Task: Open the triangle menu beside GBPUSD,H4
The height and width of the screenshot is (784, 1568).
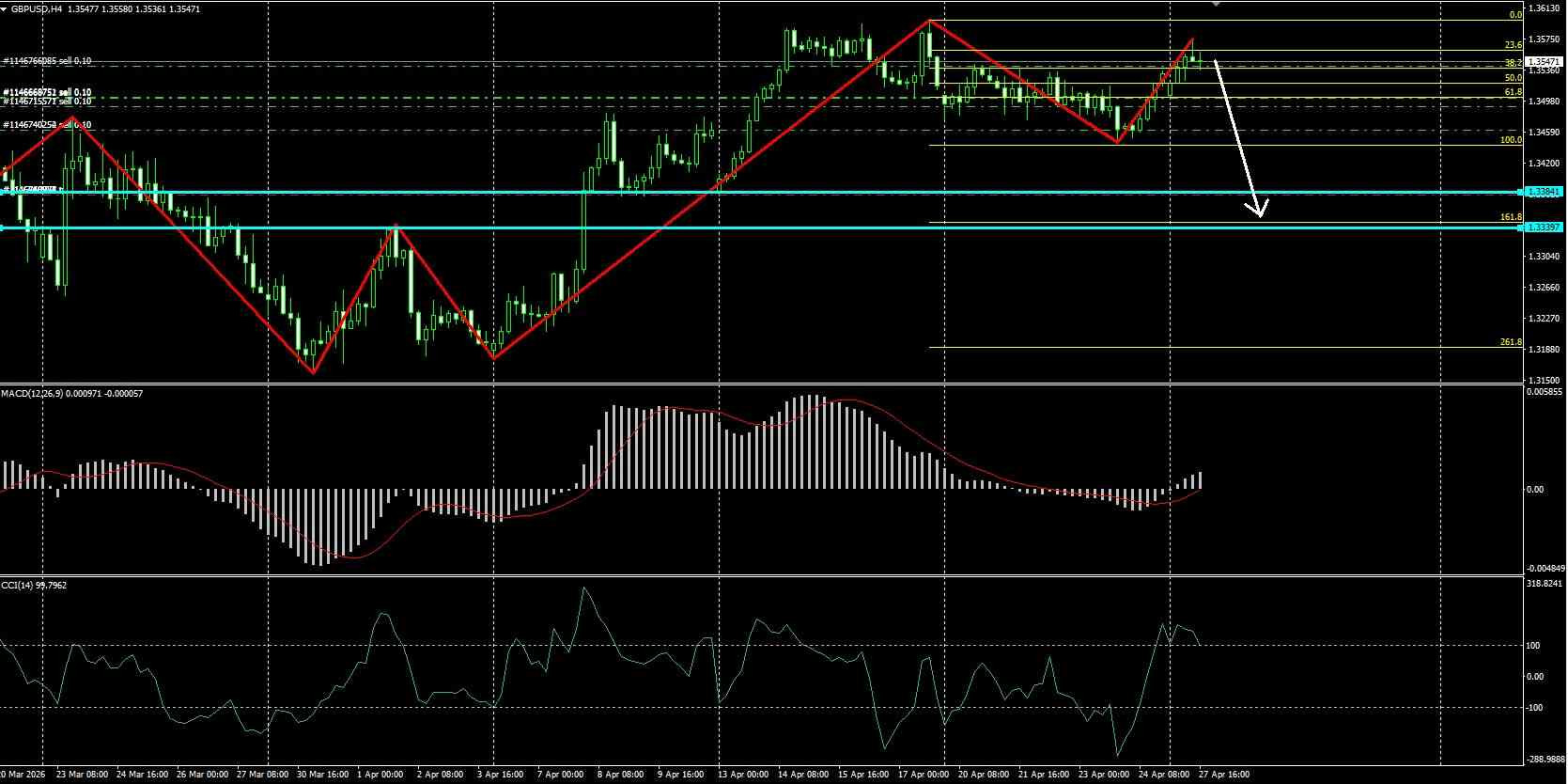Action: pyautogui.click(x=5, y=8)
